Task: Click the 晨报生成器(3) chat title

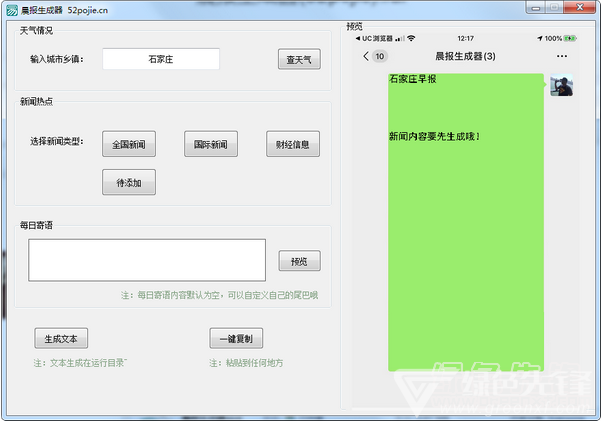Action: [465, 56]
